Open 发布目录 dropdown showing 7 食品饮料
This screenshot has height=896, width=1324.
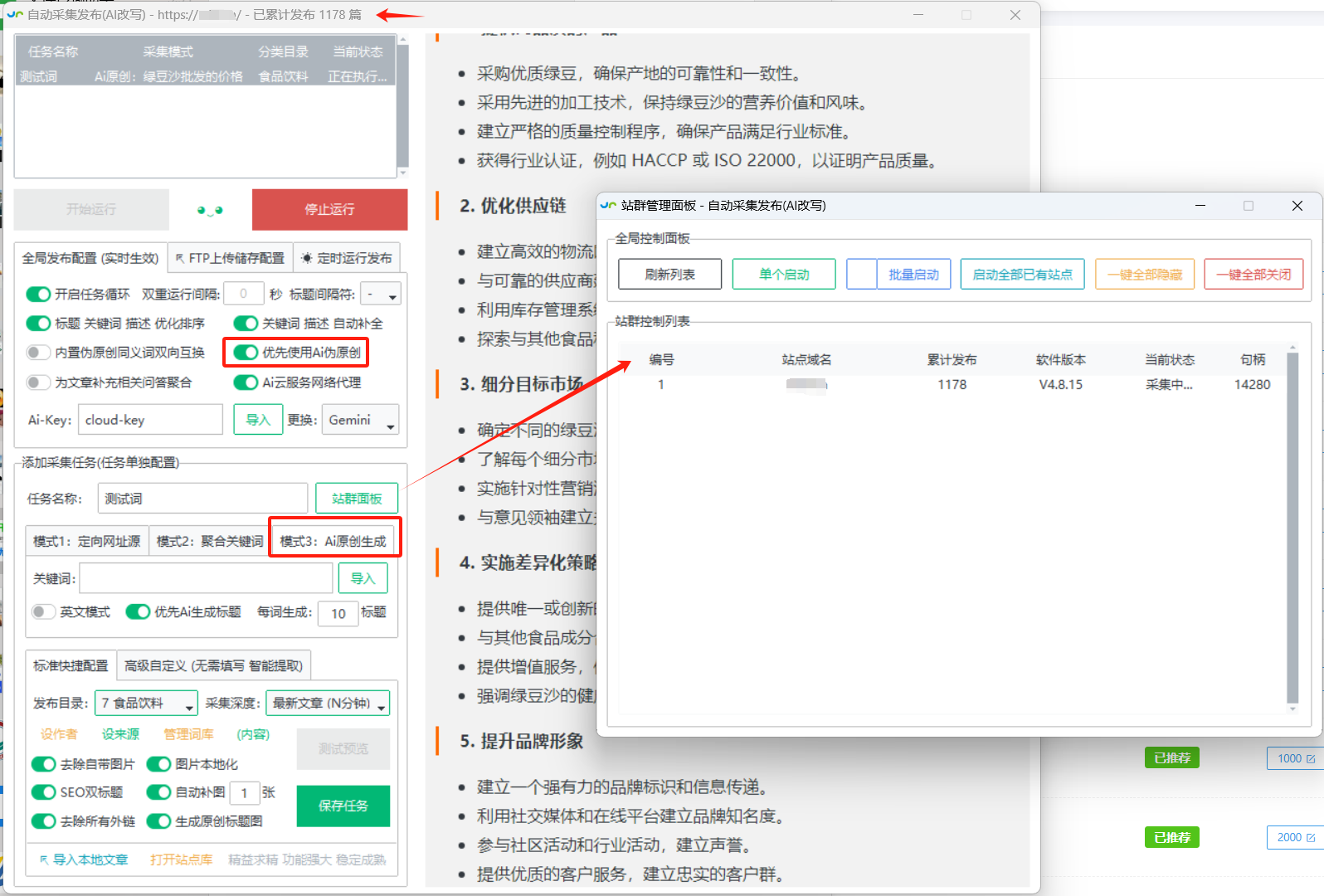coord(147,704)
